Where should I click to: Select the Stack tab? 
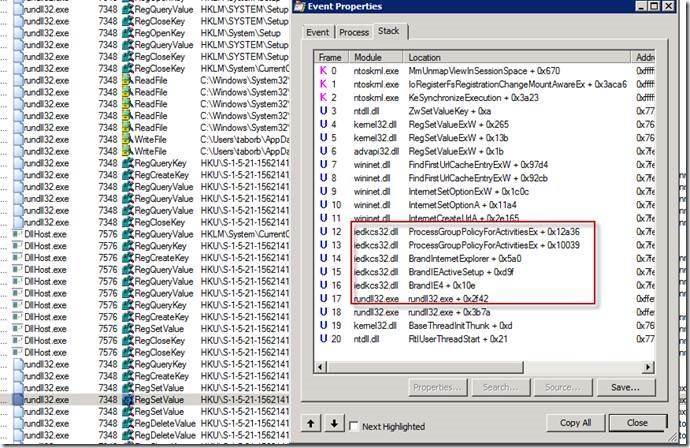pos(388,31)
